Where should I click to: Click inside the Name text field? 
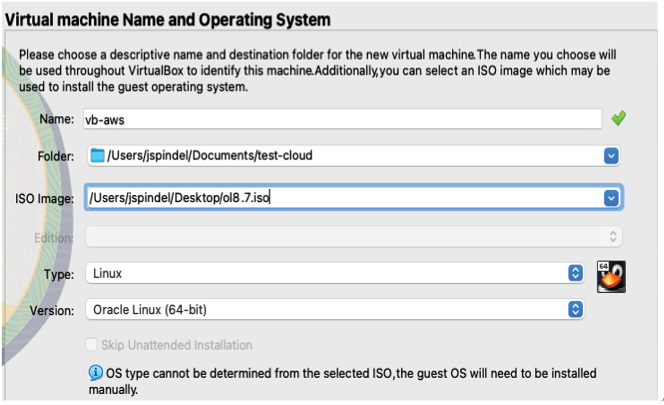pos(343,119)
